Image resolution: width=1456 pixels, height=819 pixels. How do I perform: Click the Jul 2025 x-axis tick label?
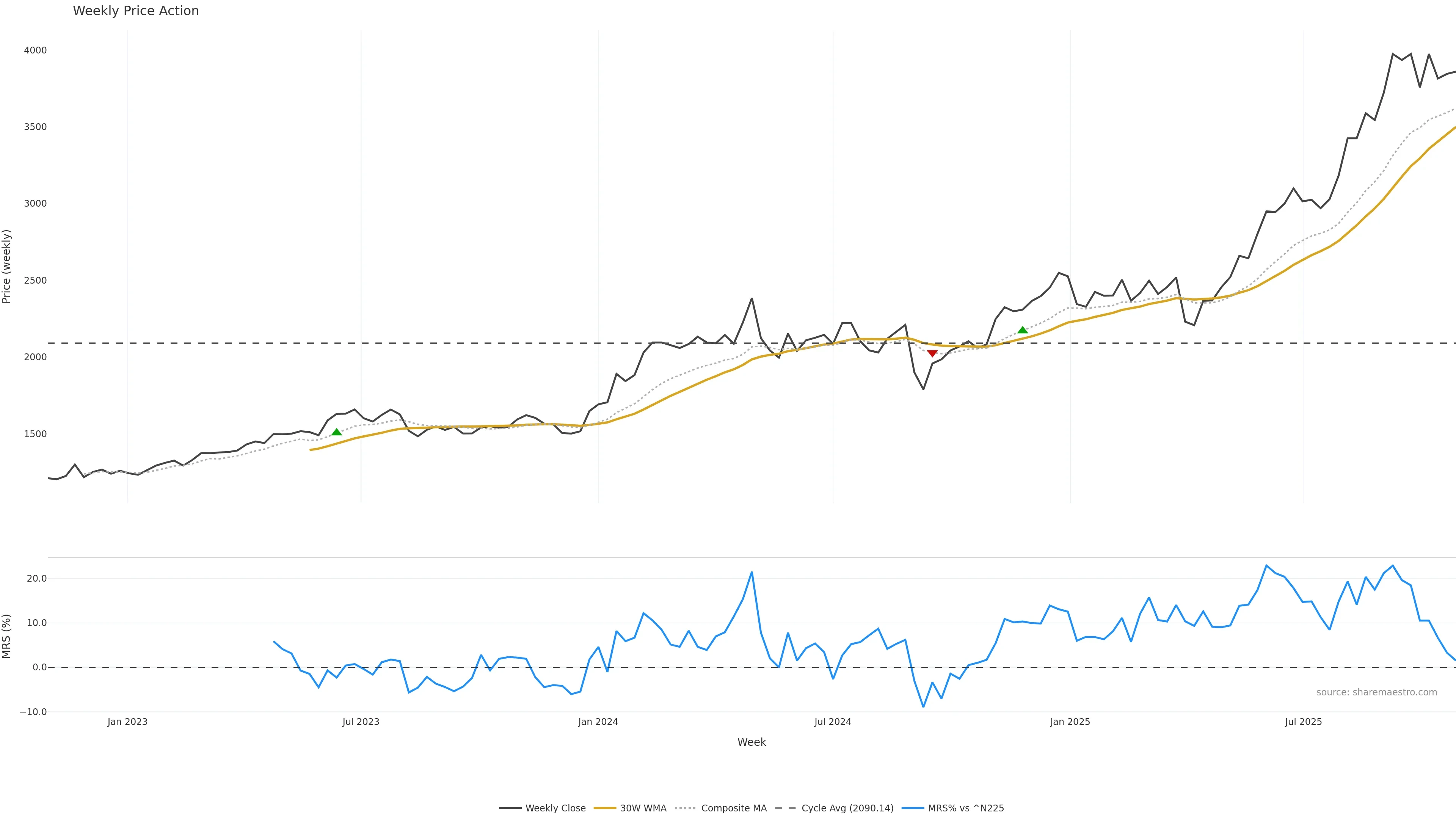click(1304, 722)
